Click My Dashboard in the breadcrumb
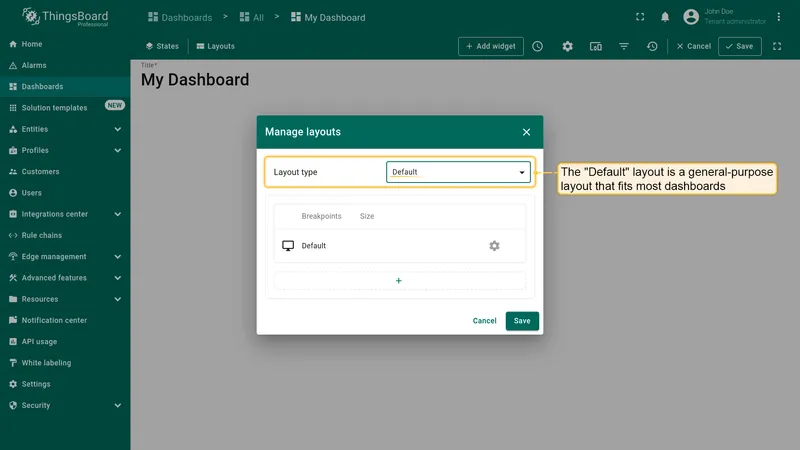This screenshot has width=800, height=450. pyautogui.click(x=328, y=17)
